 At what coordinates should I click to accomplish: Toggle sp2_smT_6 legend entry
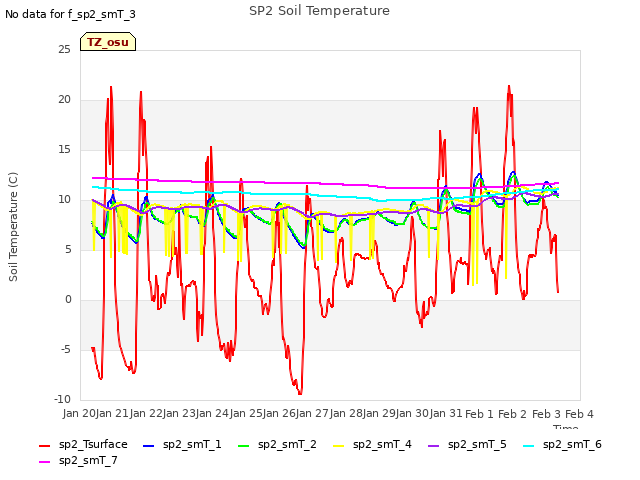click(562, 444)
